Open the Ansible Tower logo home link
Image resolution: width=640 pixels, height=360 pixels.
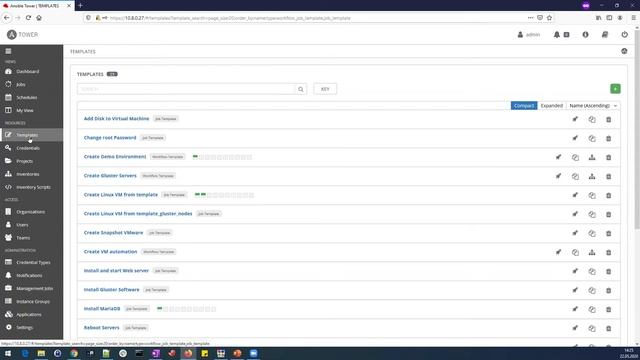click(x=22, y=35)
